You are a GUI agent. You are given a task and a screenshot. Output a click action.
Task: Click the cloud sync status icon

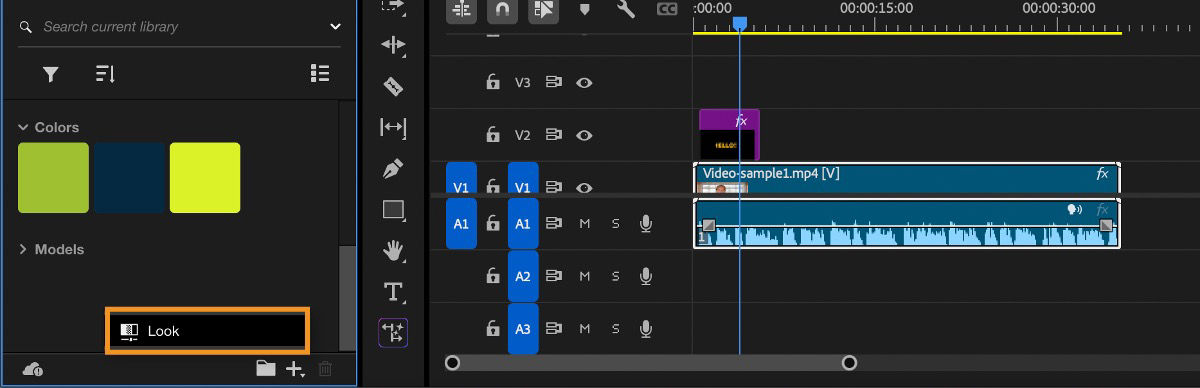coord(32,369)
